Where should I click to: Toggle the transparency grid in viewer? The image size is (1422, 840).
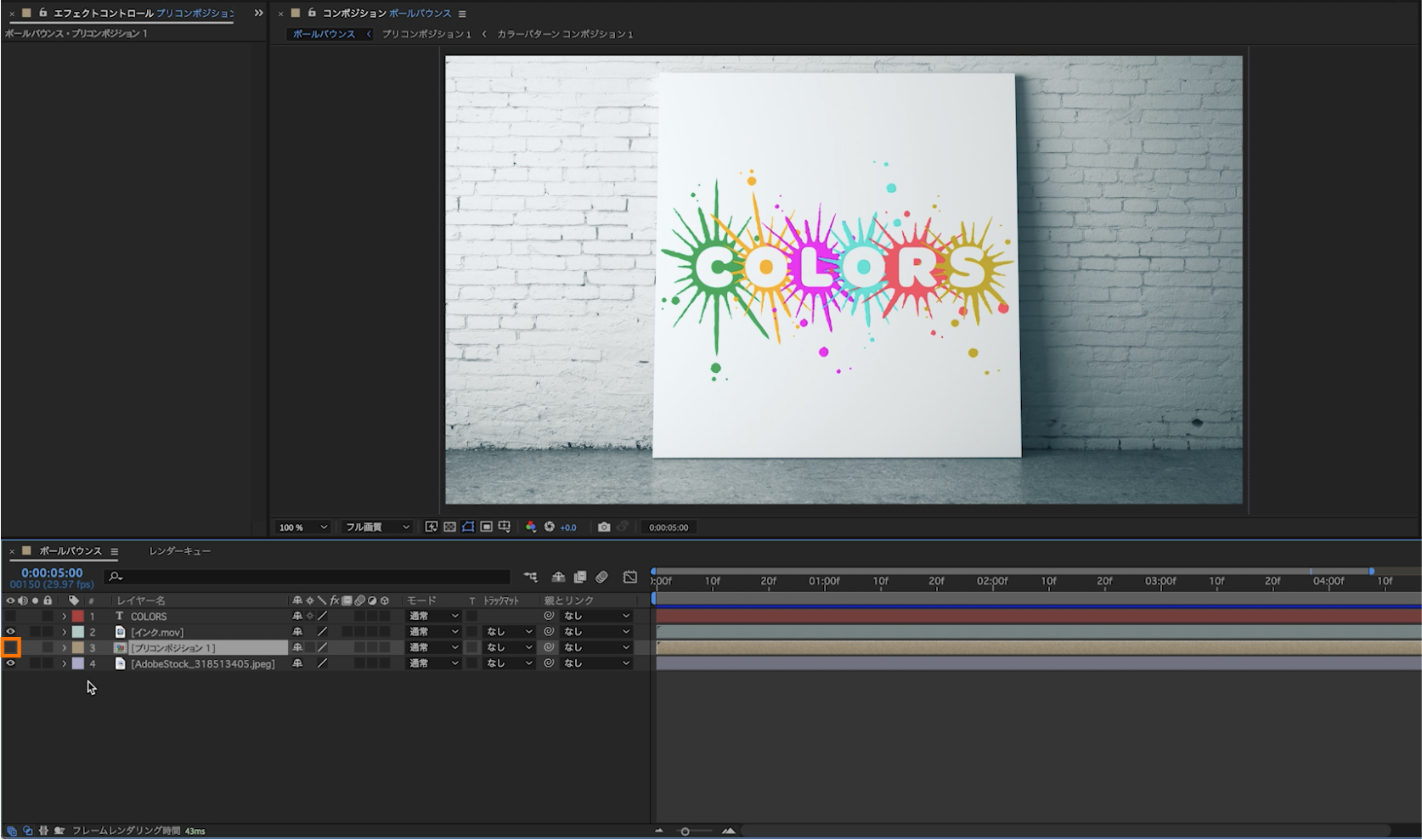(x=449, y=527)
